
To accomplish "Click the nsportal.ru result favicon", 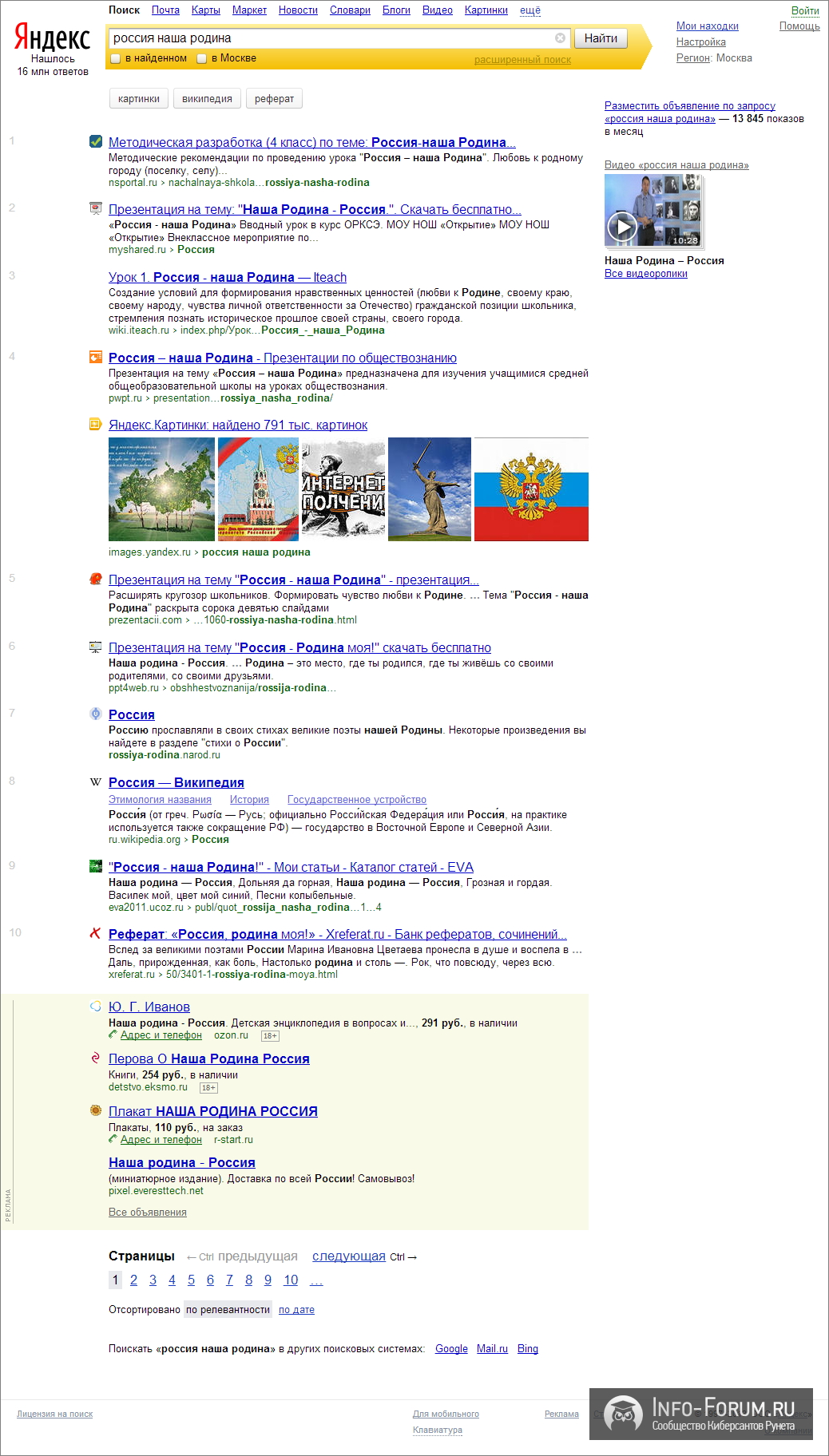I will tap(96, 141).
